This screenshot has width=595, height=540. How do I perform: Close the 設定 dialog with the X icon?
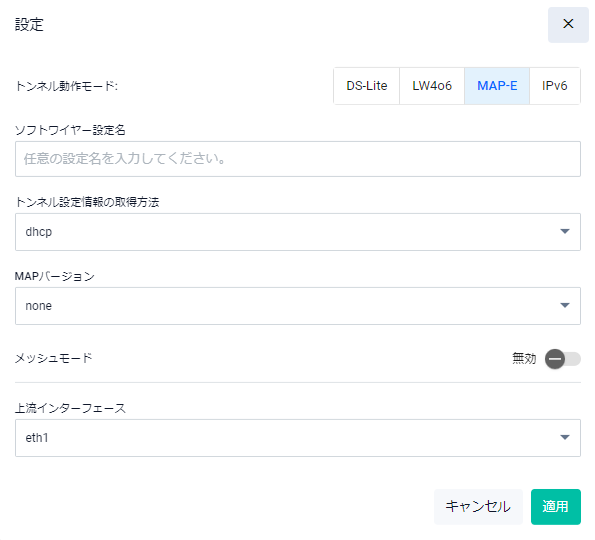coord(568,24)
